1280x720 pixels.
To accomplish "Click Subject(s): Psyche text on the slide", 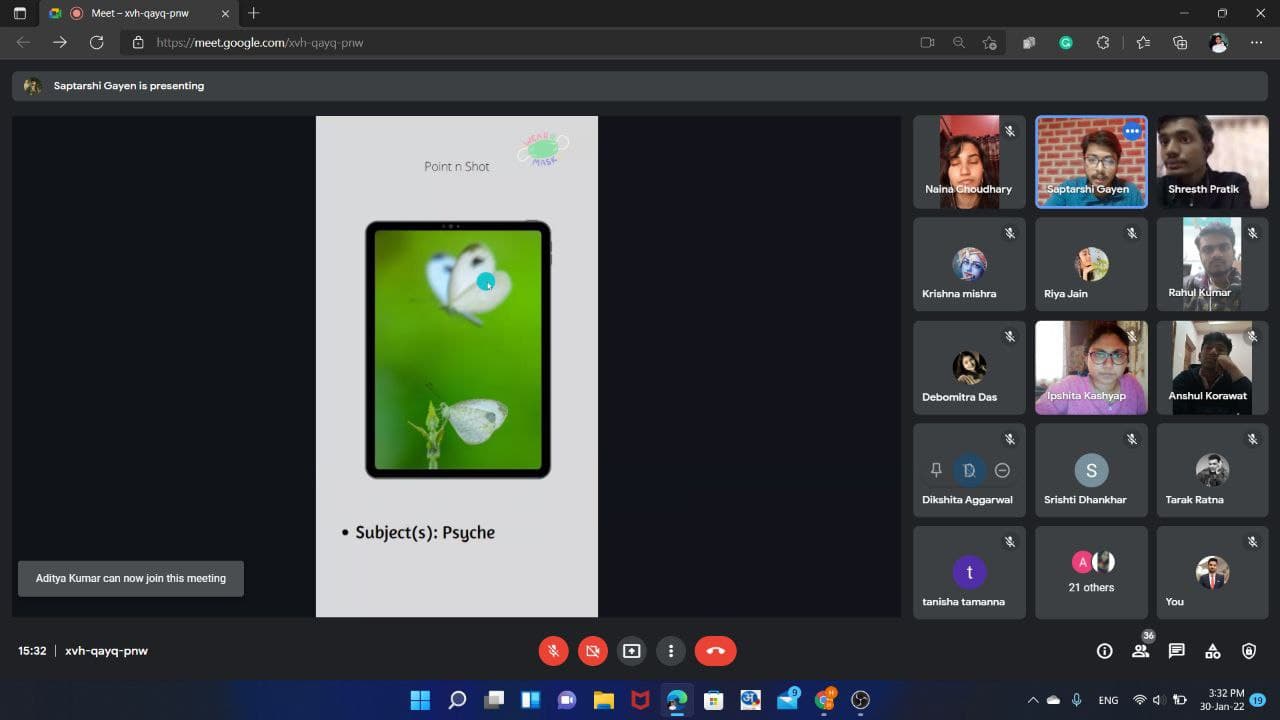I will point(425,532).
